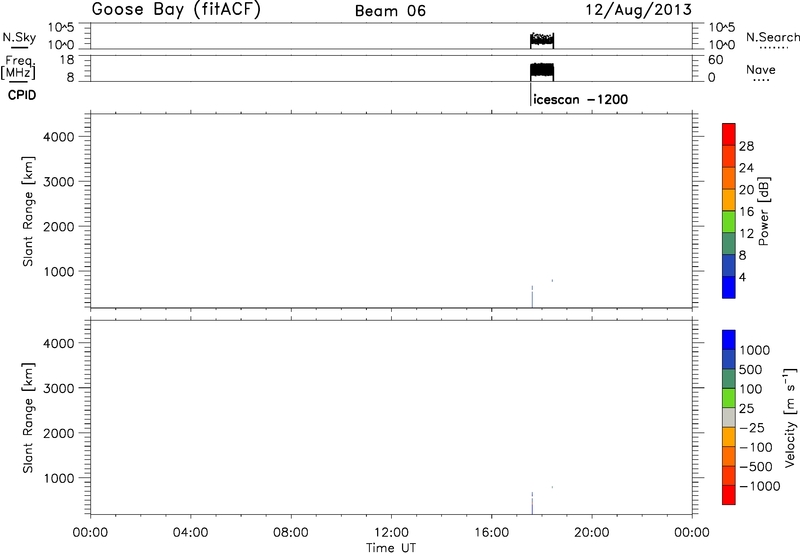The width and height of the screenshot is (800, 554).
Task: Pick the -1000 to -500 red-orange swatch
Action: coord(729,476)
